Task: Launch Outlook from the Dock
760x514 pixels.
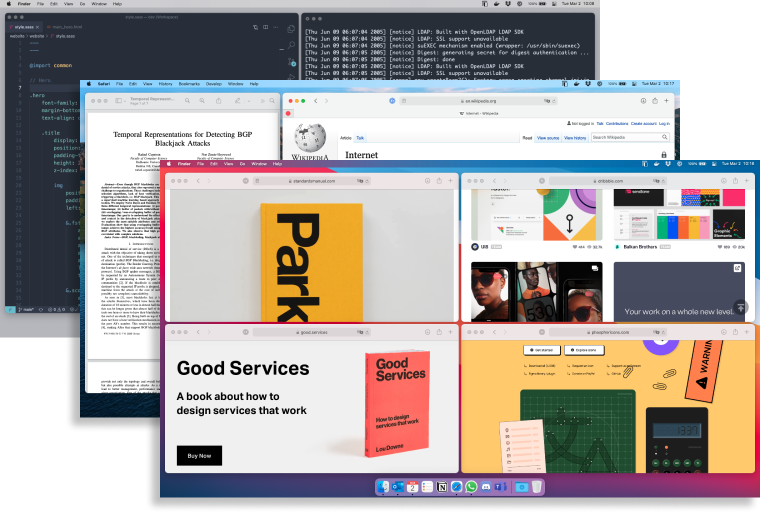Action: tap(398, 487)
